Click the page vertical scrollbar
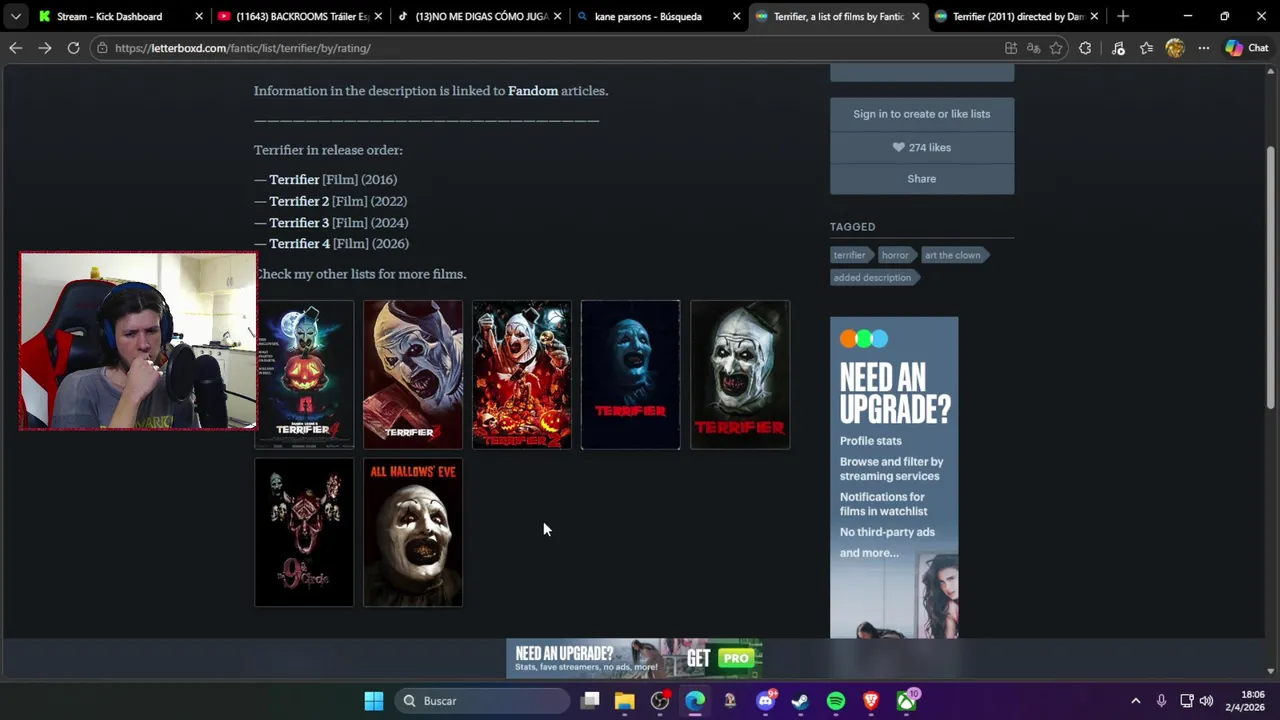This screenshot has height=720, width=1280. [x=1271, y=277]
